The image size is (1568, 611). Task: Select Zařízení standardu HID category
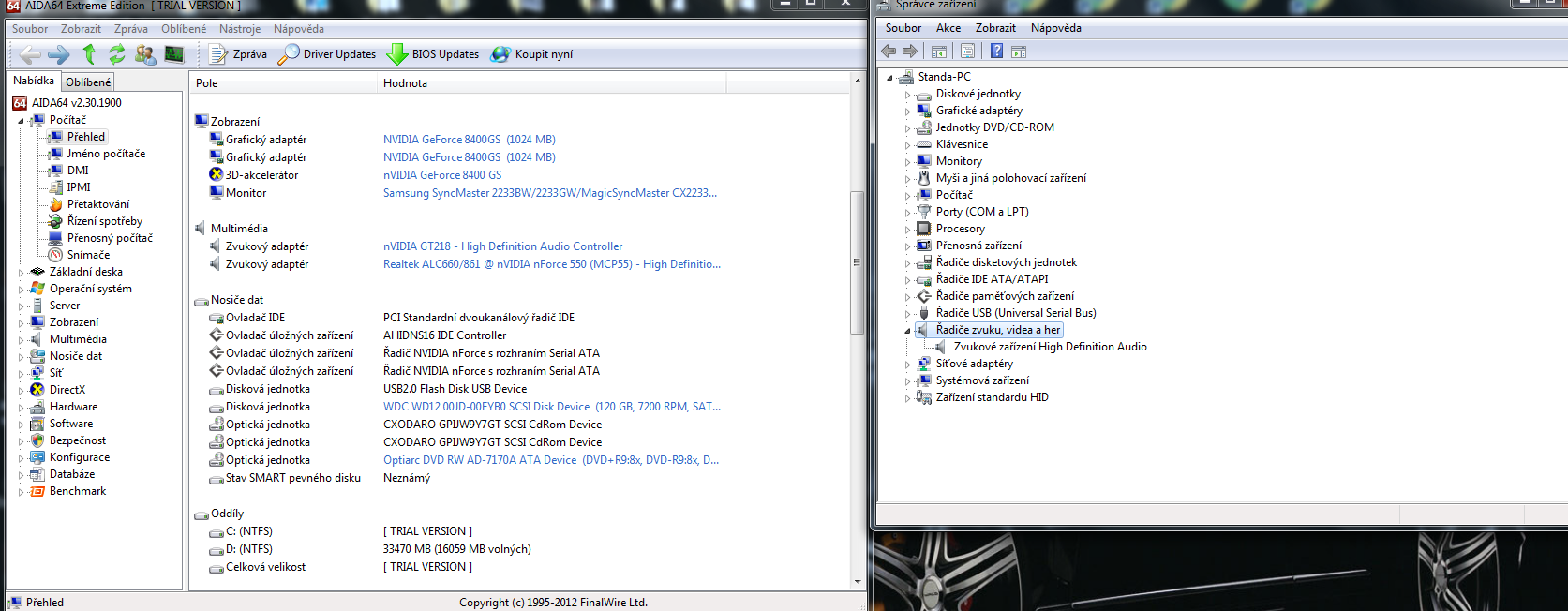pyautogui.click(x=992, y=397)
